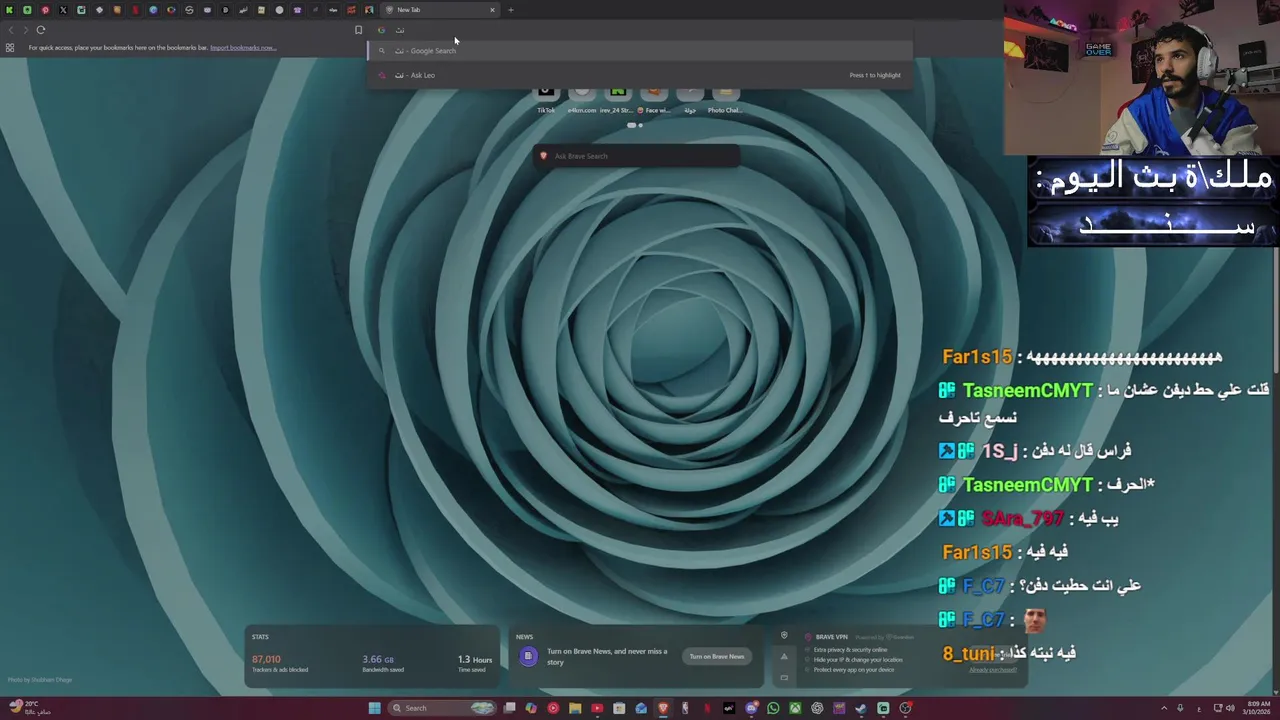Switch to the Pinterest pinned tab
Viewport: 1280px width, 720px height.
pos(45,10)
